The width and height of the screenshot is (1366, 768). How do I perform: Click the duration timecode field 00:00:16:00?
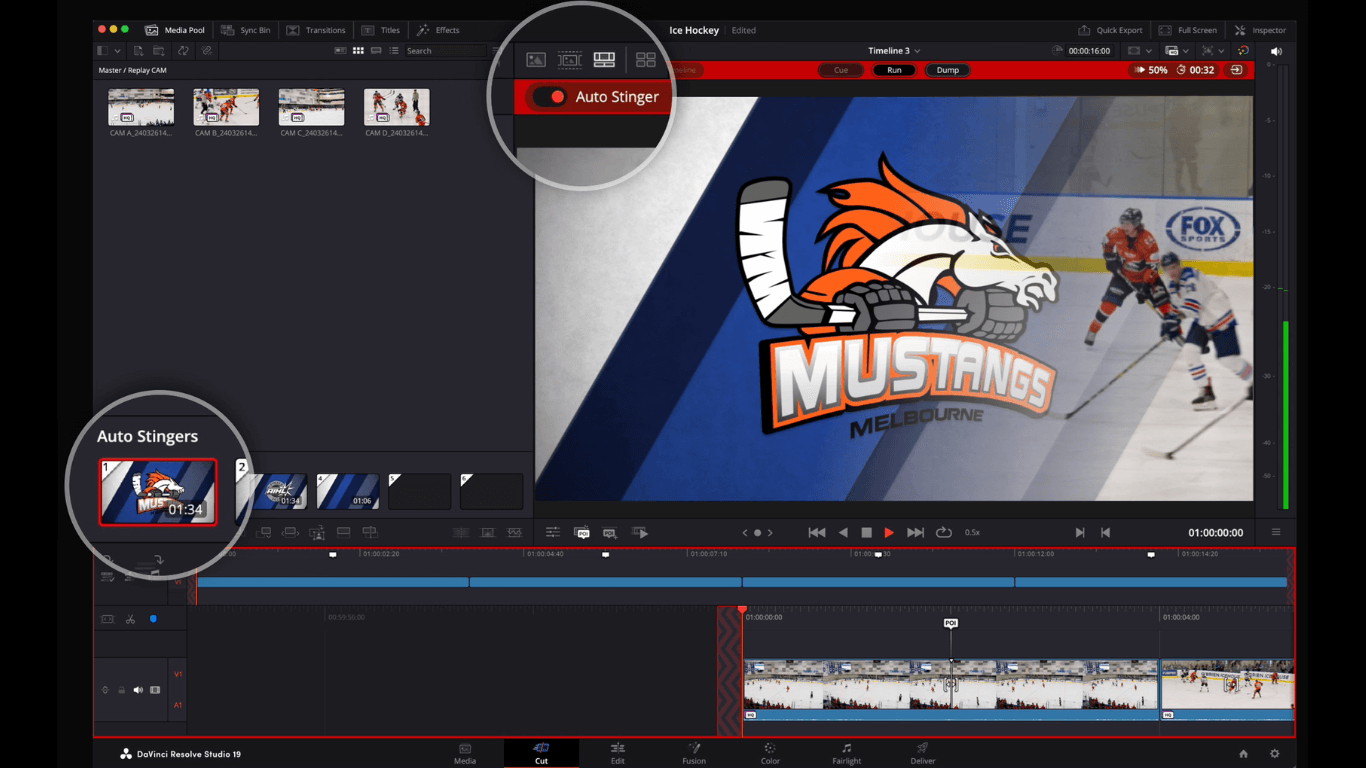click(1089, 50)
